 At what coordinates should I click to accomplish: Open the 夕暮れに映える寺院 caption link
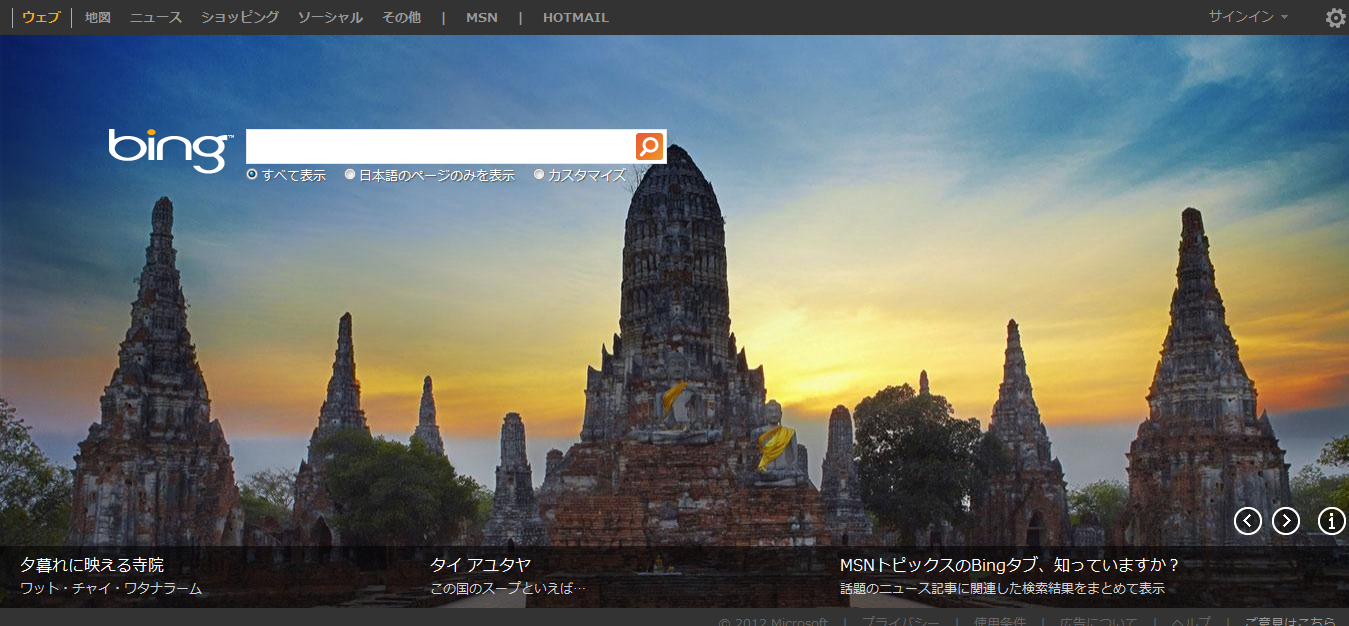pos(92,565)
